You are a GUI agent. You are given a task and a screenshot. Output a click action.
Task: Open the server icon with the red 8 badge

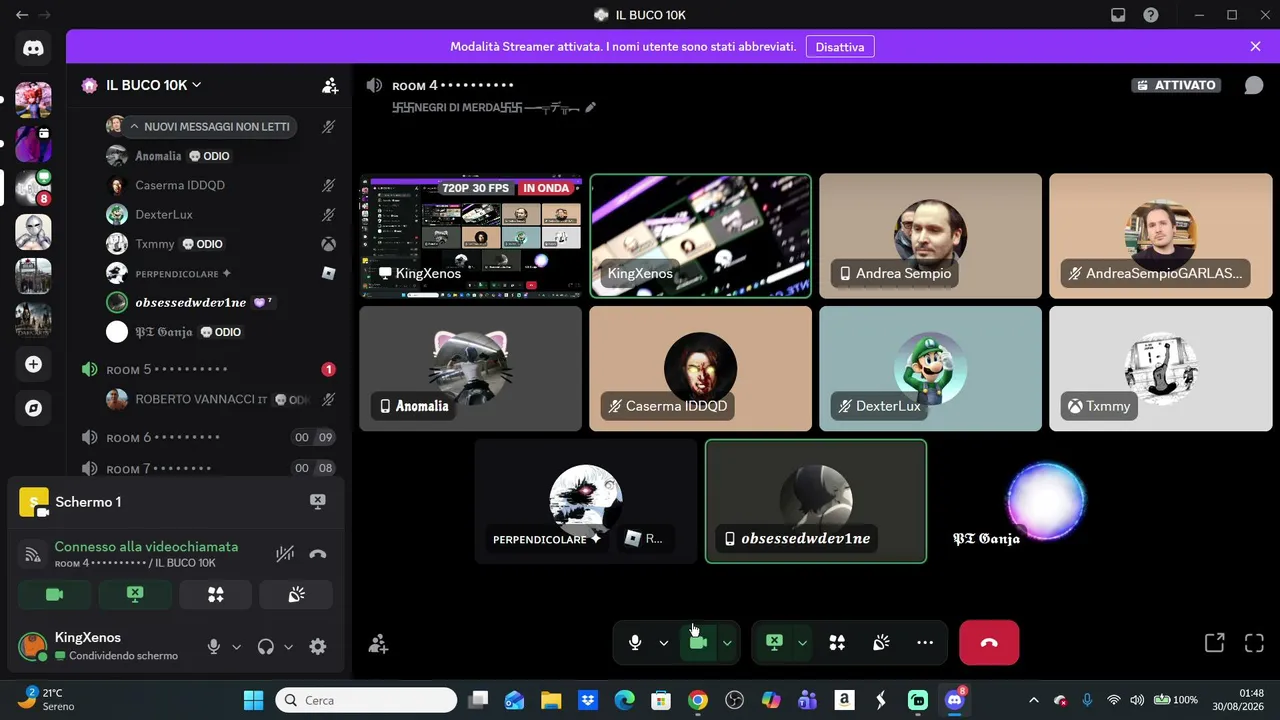(x=33, y=187)
